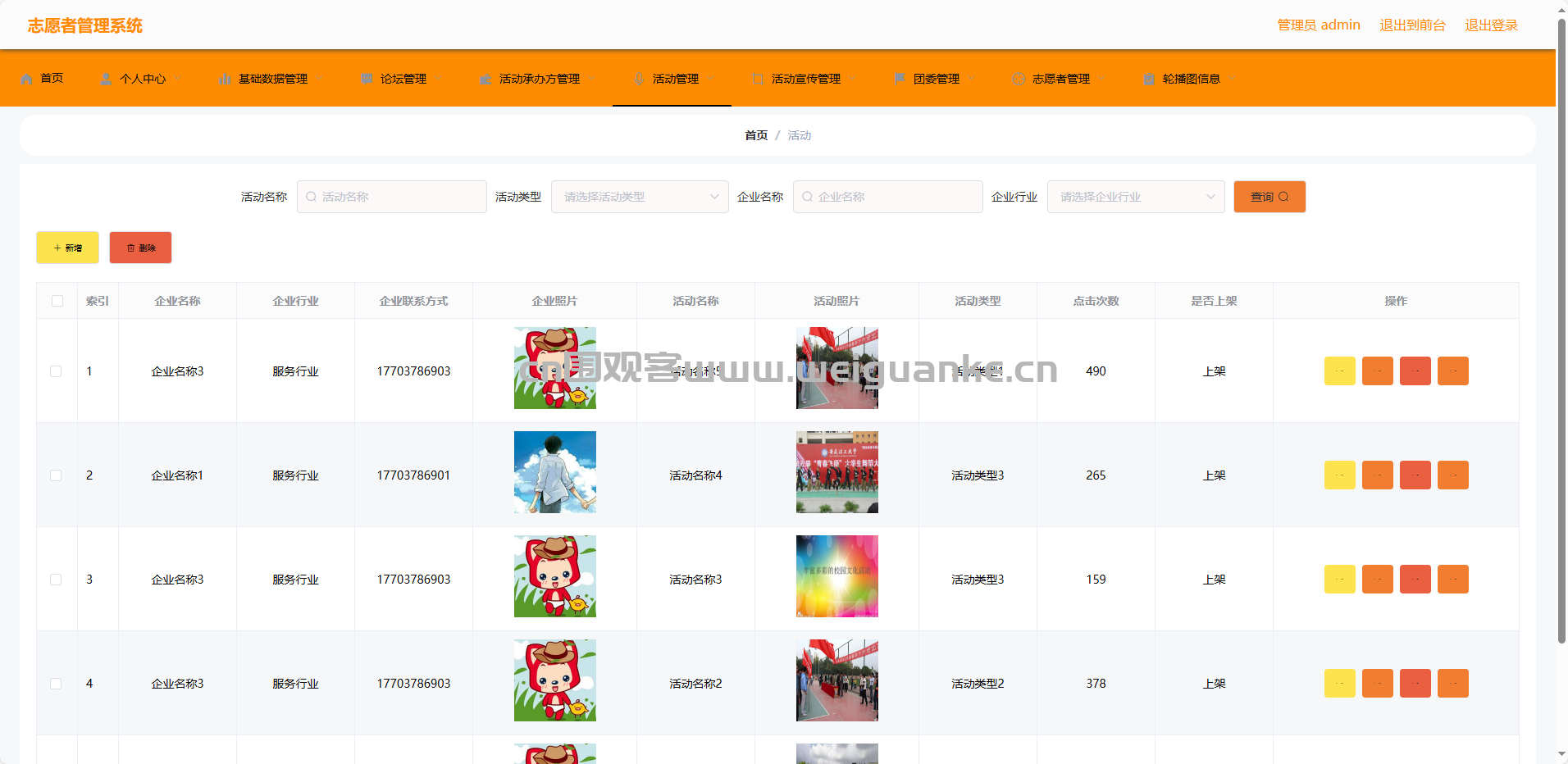Click the red 删除 delete button

tap(140, 248)
